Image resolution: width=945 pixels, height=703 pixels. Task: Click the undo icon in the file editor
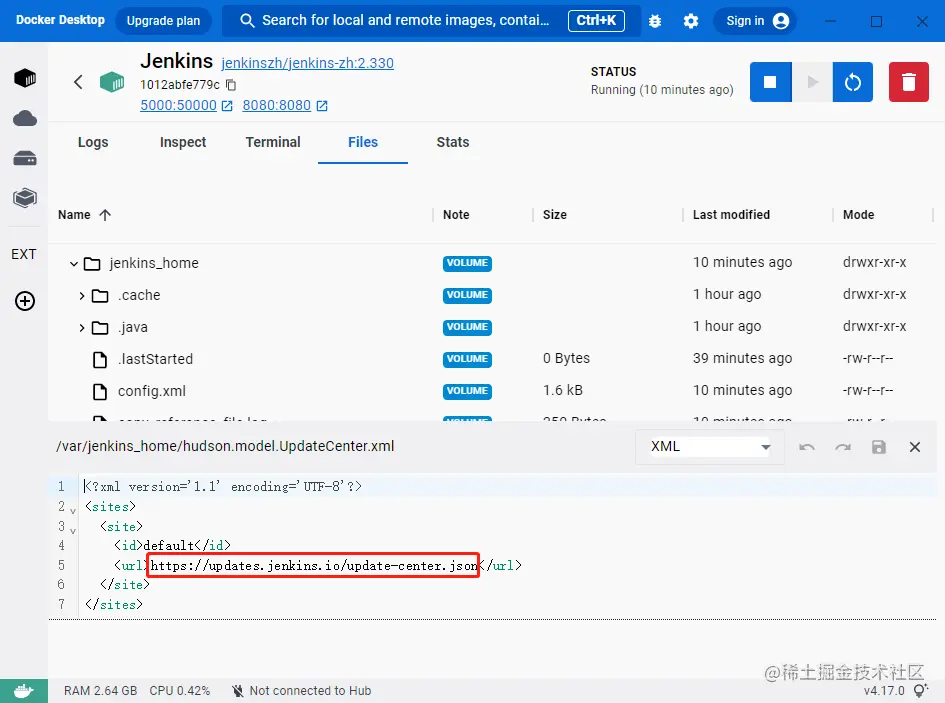[x=806, y=447]
